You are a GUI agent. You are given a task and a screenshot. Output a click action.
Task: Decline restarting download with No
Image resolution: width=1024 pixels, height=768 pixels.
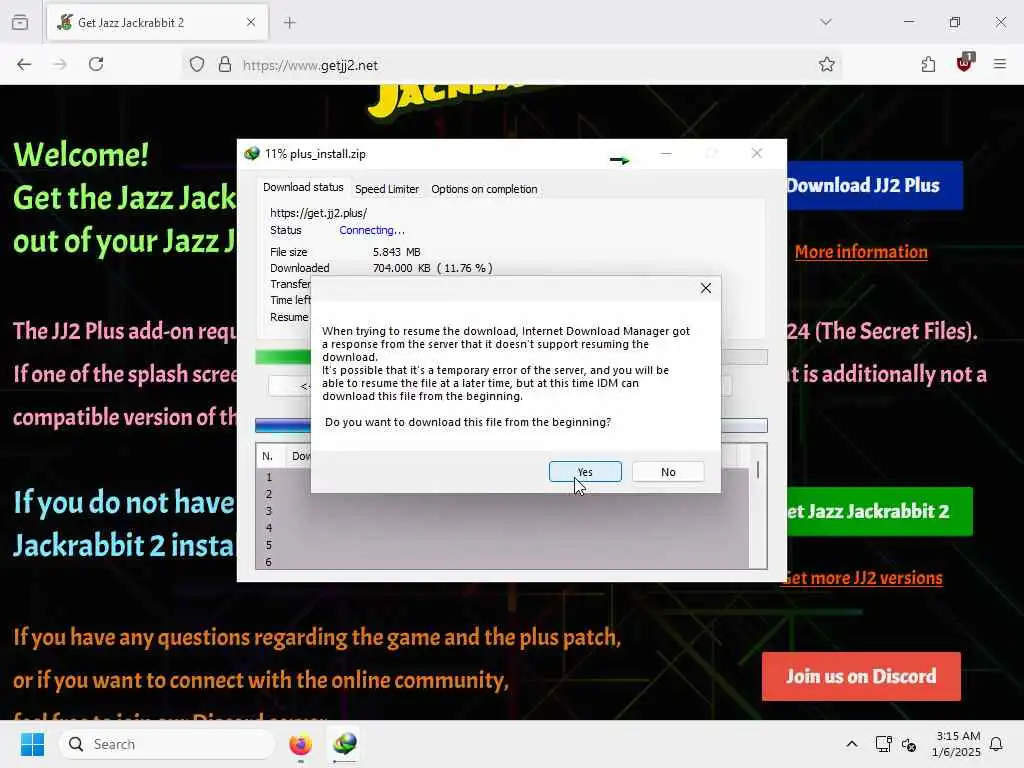click(x=668, y=472)
